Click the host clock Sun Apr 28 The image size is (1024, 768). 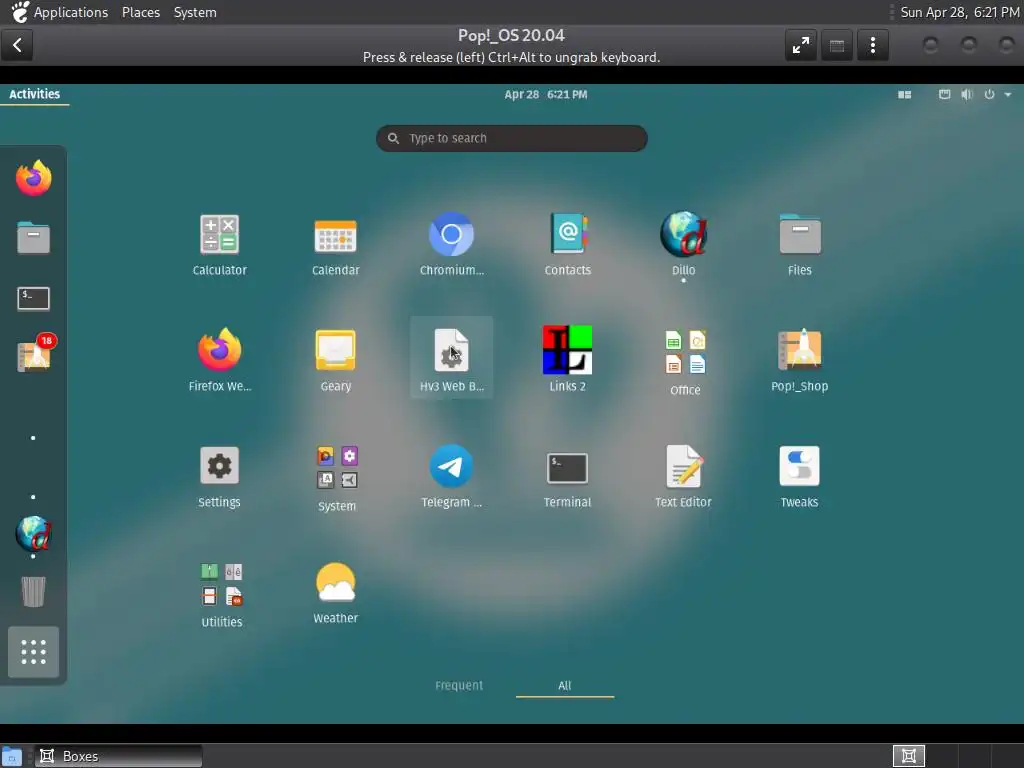tap(960, 12)
